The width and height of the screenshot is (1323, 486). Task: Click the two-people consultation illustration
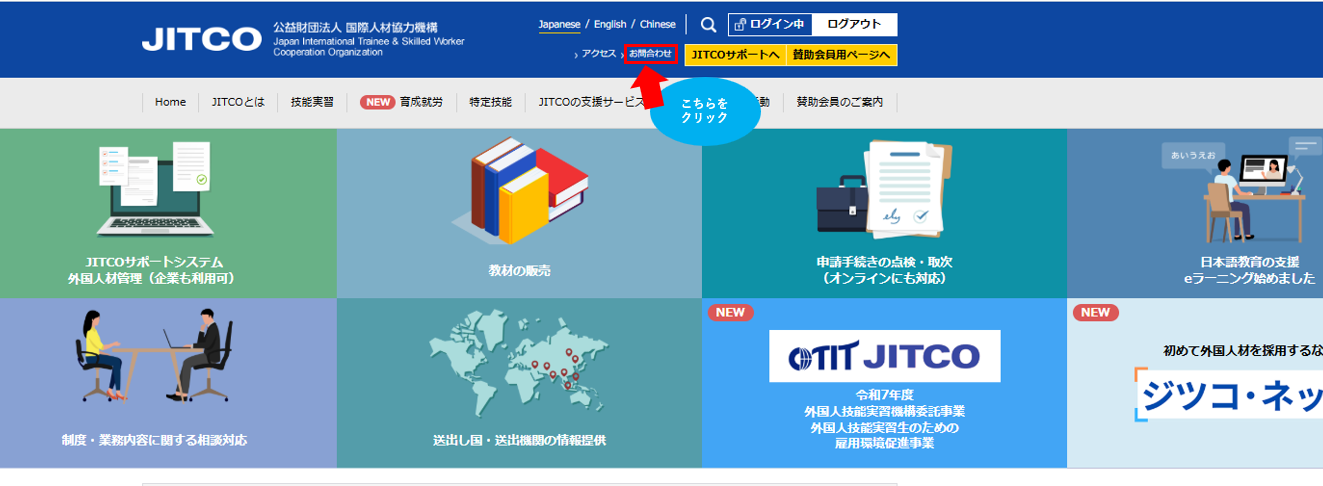click(158, 354)
